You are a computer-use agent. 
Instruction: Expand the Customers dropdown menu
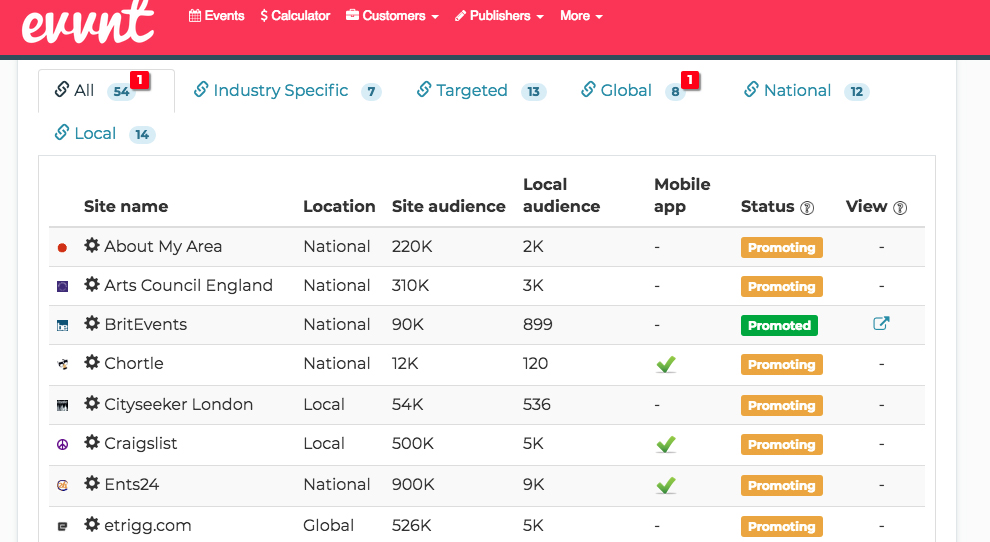[392, 16]
